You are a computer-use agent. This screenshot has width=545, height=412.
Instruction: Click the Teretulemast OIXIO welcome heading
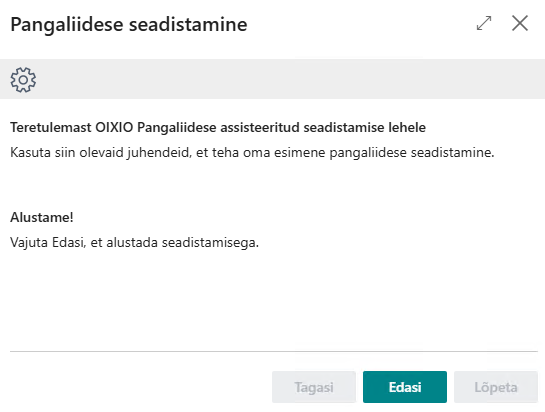click(218, 127)
